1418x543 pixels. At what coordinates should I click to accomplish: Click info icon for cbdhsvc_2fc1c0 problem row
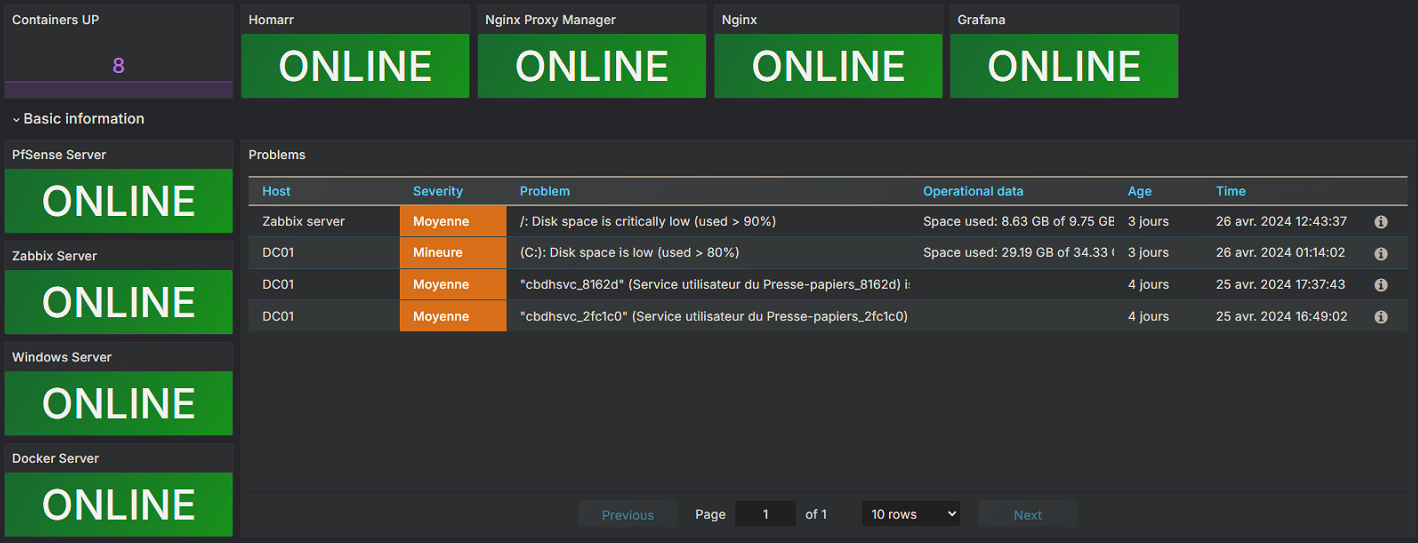tap(1381, 317)
